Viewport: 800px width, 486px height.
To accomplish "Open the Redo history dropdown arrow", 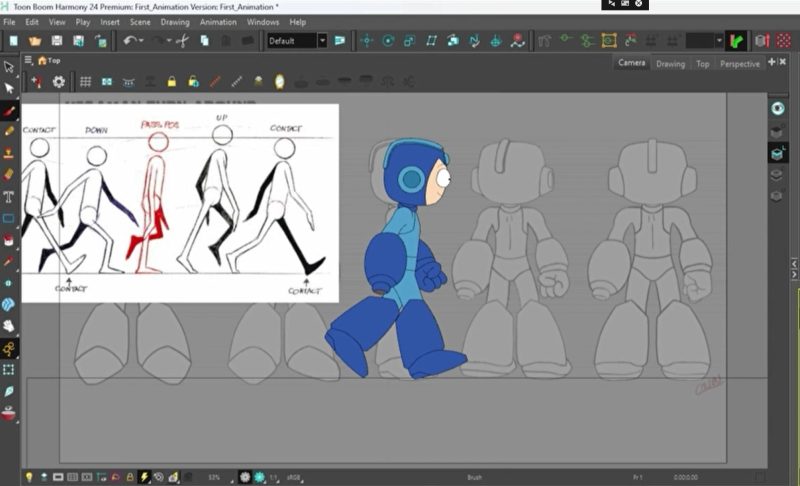I will [169, 41].
